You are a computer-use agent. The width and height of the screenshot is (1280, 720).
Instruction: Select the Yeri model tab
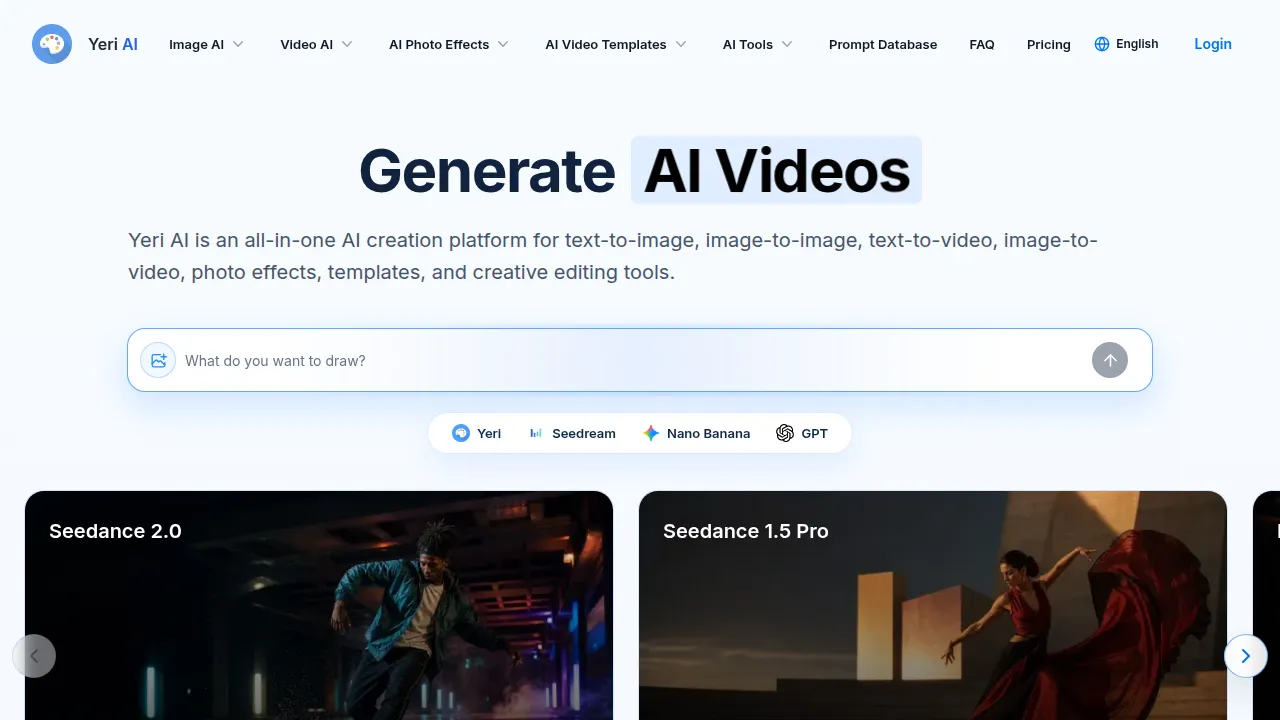[477, 433]
